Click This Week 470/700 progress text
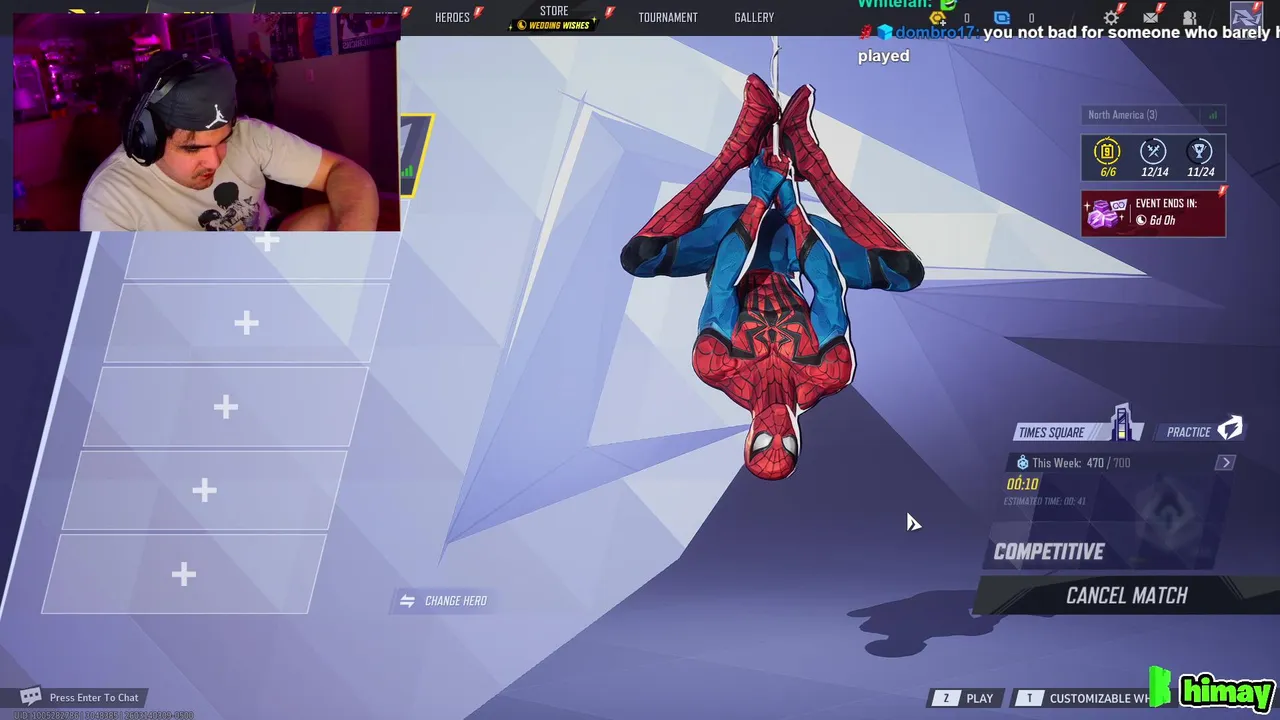This screenshot has width=1280, height=720. 1081,463
